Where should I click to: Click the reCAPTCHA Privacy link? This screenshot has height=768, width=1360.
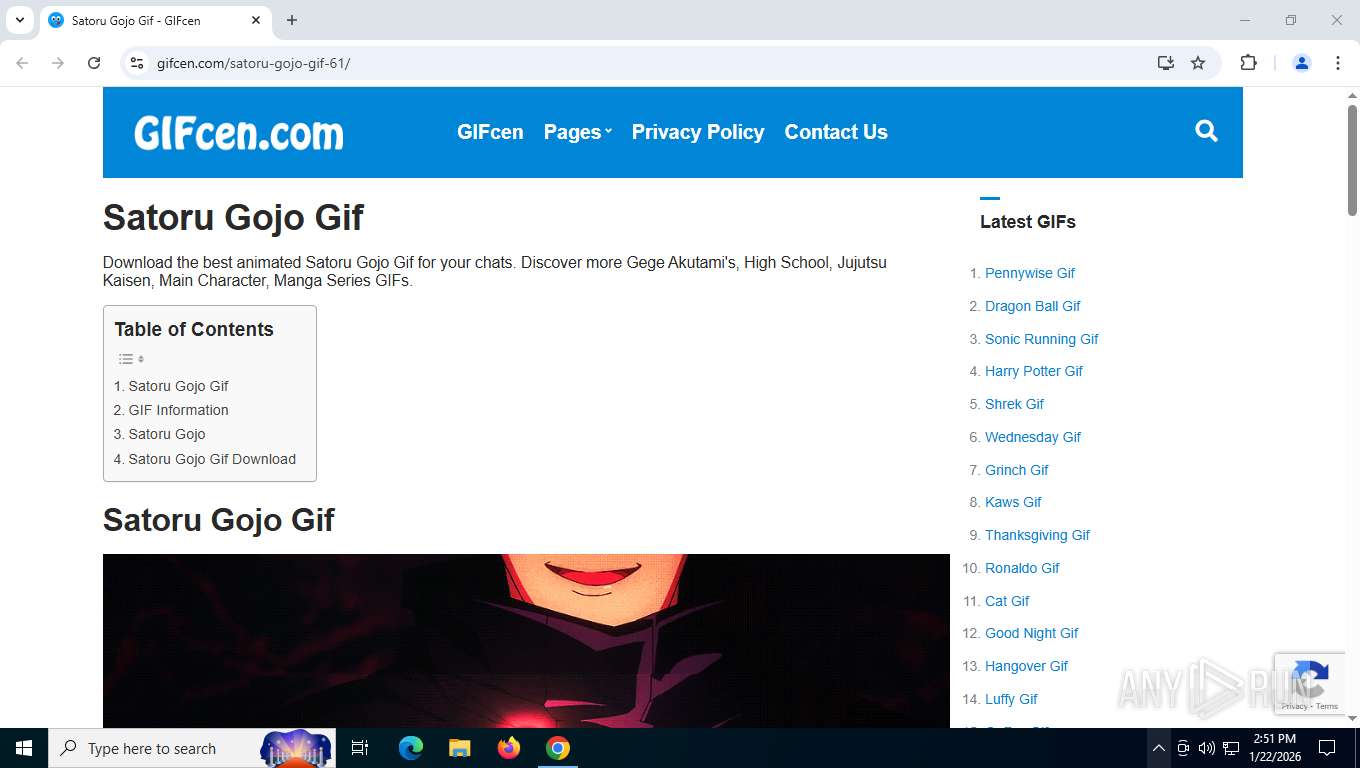pyautogui.click(x=1294, y=706)
